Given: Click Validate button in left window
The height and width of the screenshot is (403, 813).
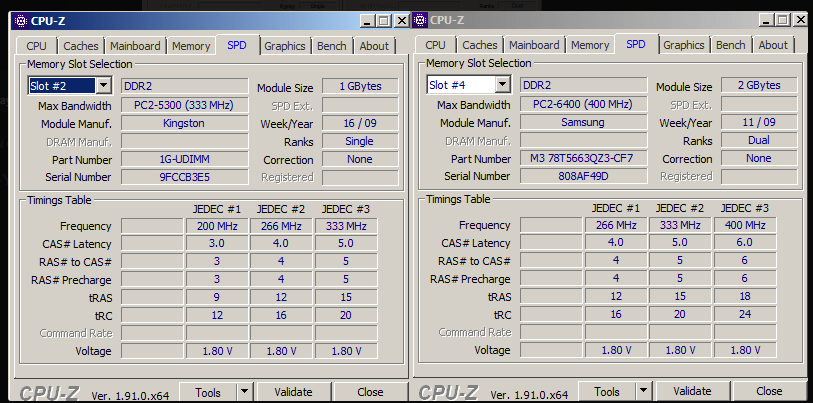Looking at the screenshot, I should point(293,392).
